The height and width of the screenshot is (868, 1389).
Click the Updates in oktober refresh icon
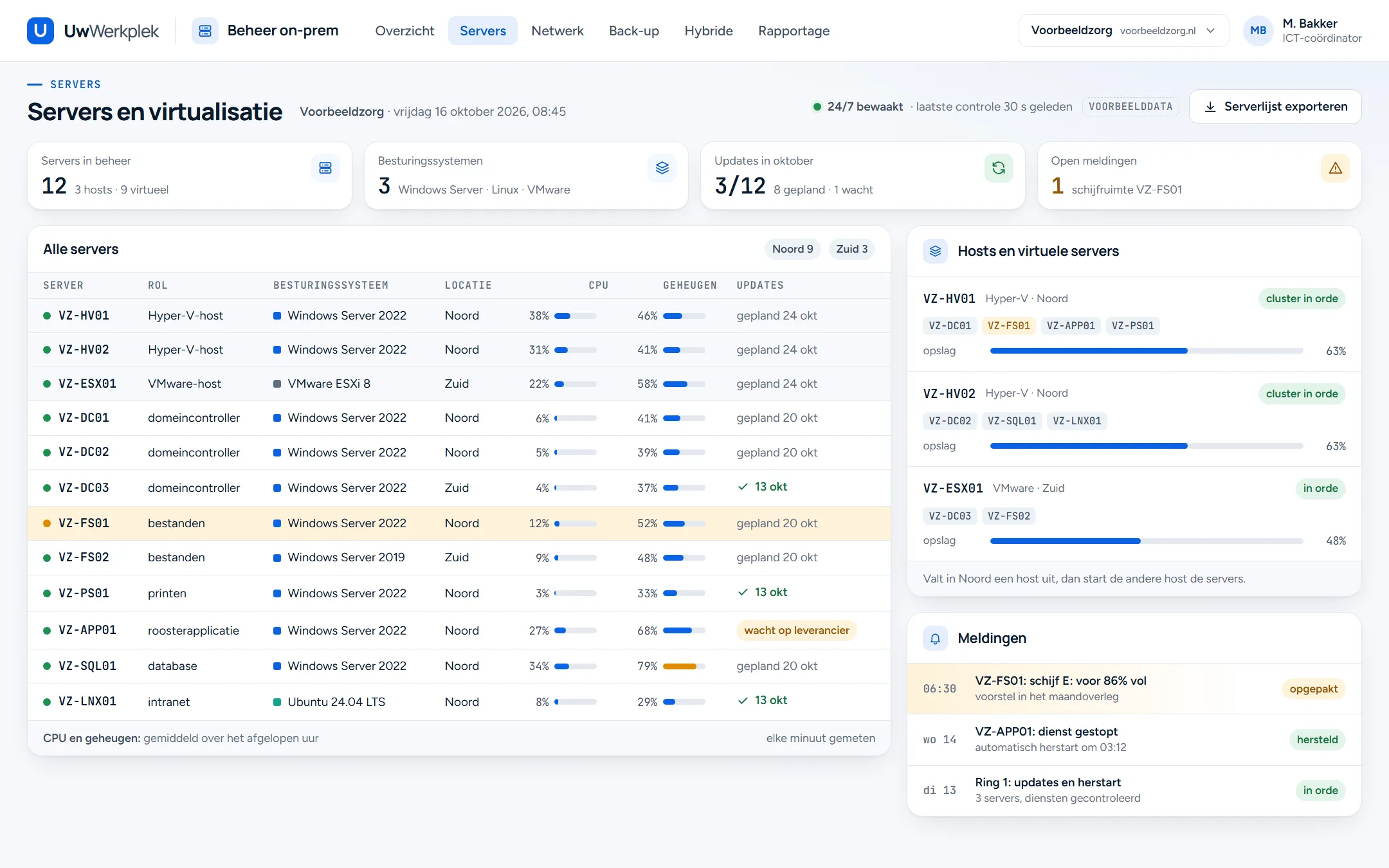(999, 168)
